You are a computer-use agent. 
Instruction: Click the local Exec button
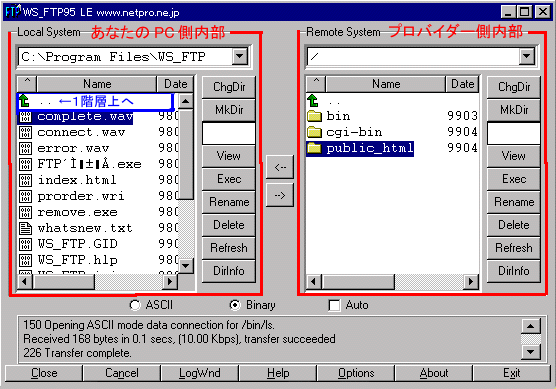click(229, 179)
